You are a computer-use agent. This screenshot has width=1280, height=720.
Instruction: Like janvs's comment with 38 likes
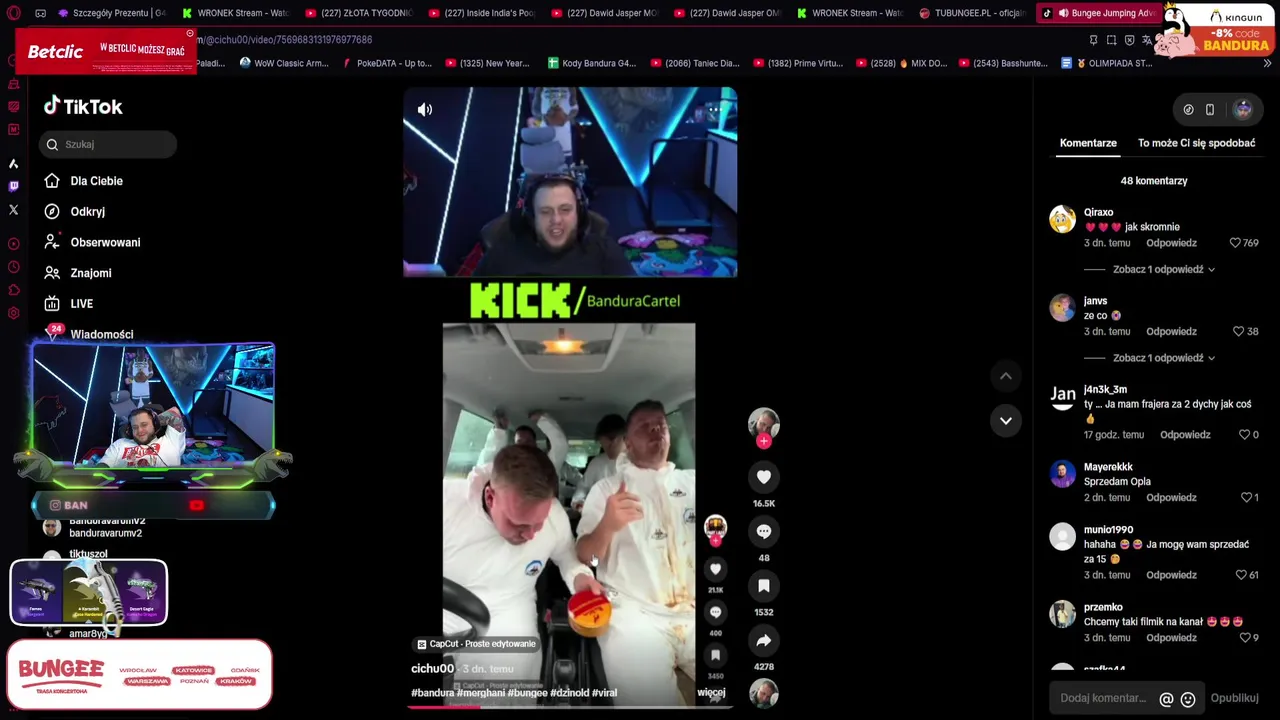[1238, 331]
